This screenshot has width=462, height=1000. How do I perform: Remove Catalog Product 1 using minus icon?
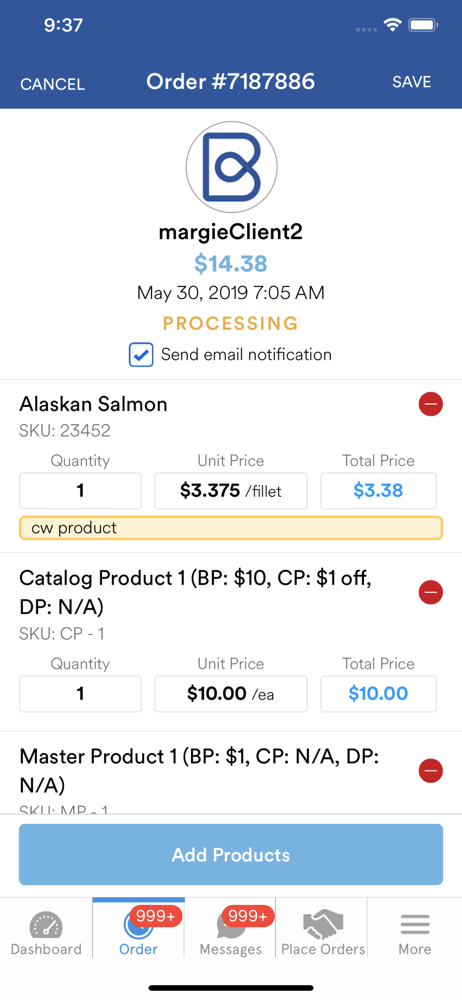pos(431,592)
